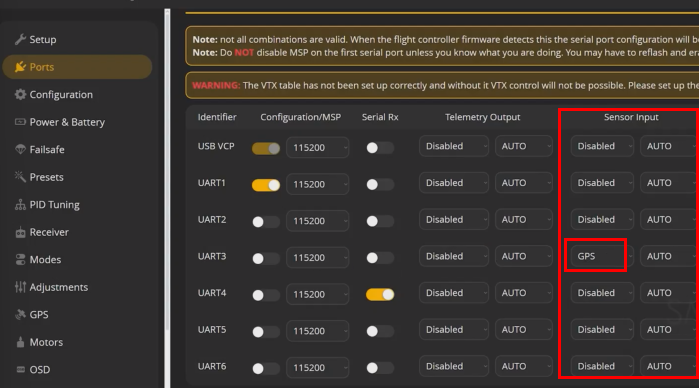Open the PID Tuning icon
Screen dimensions: 699x388
pos(20,205)
